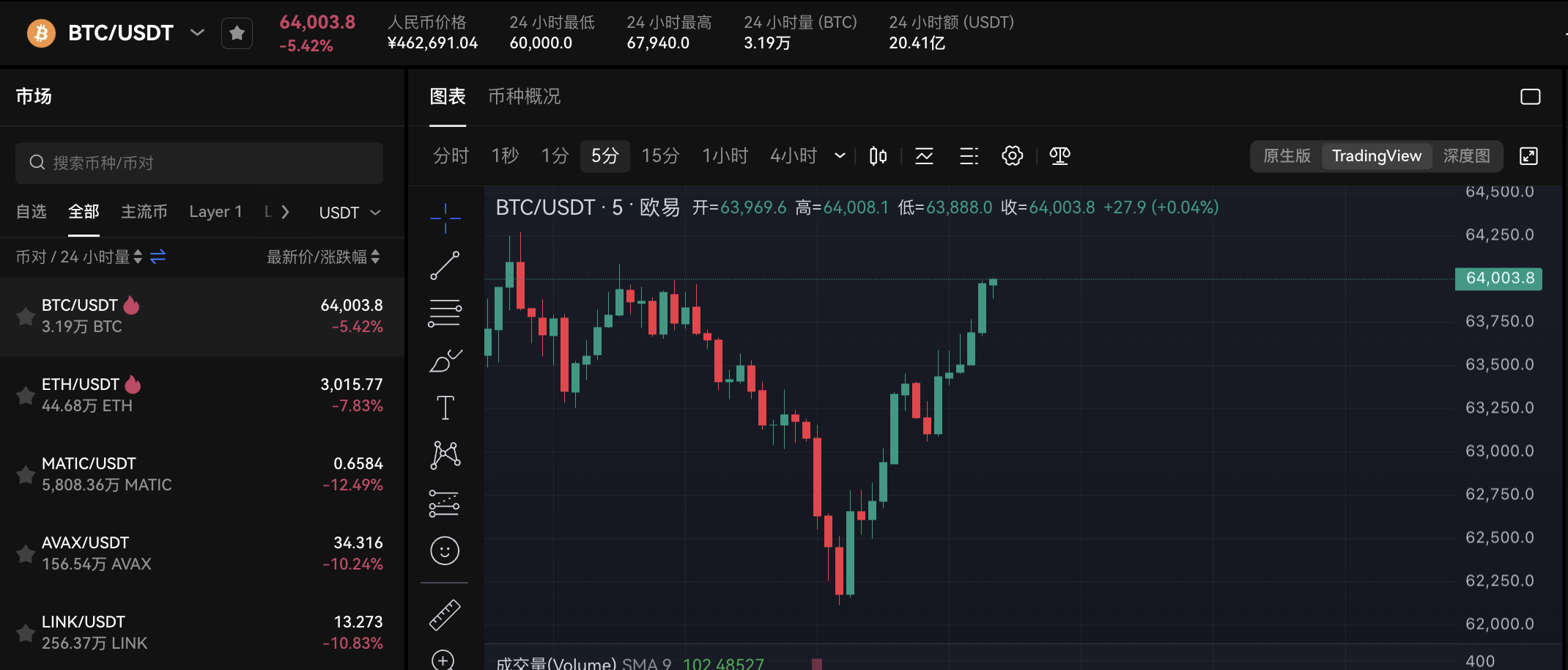Click the 搜索币种/币对 search field
This screenshot has height=670, width=1568.
pyautogui.click(x=199, y=163)
